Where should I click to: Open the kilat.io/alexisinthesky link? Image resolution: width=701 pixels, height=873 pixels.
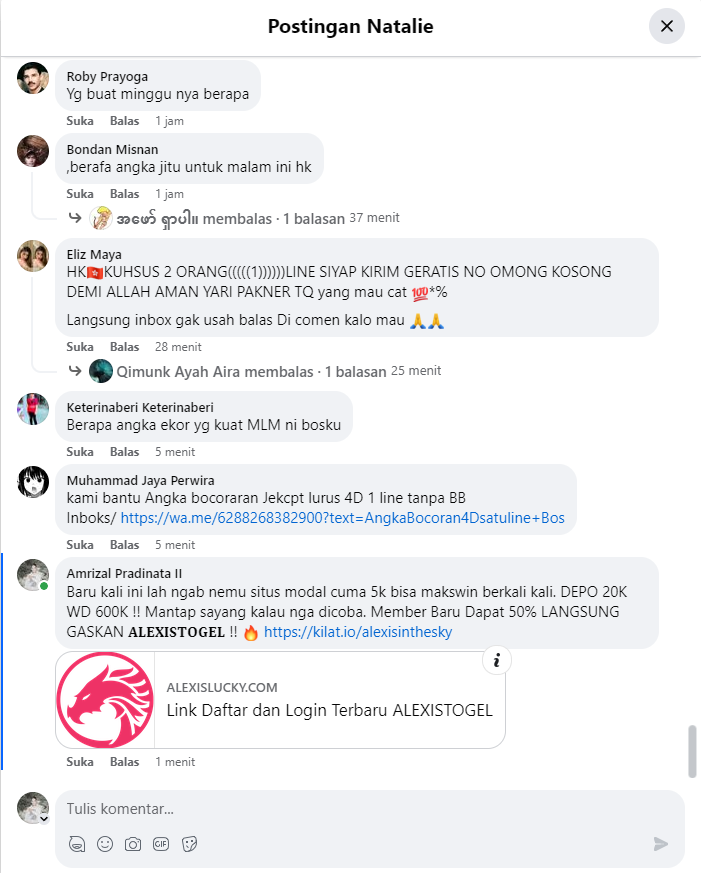click(358, 632)
